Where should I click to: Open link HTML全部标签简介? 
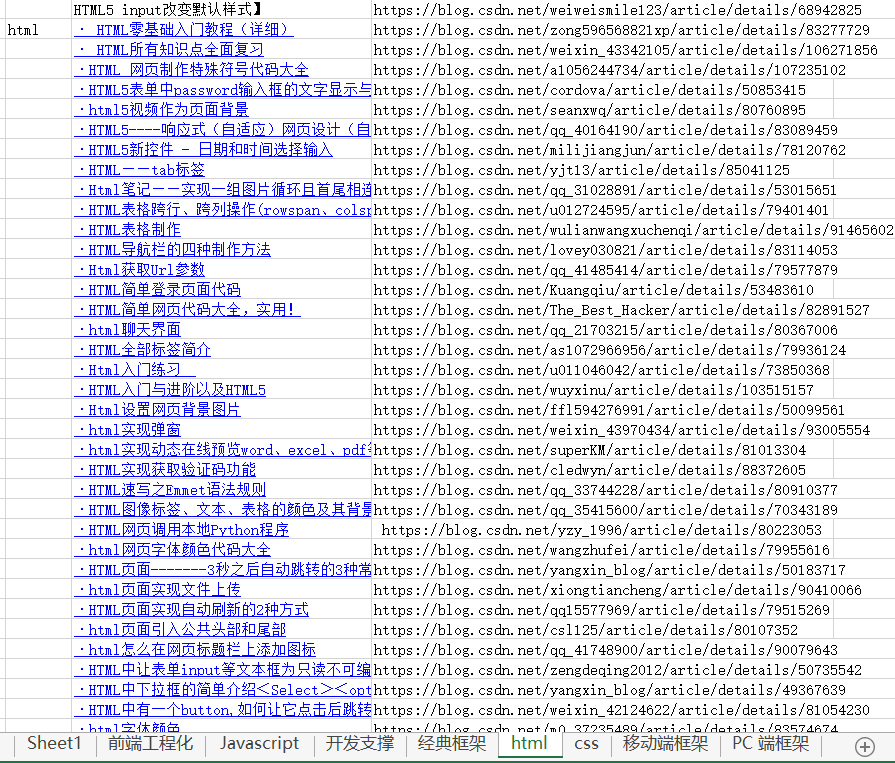143,349
